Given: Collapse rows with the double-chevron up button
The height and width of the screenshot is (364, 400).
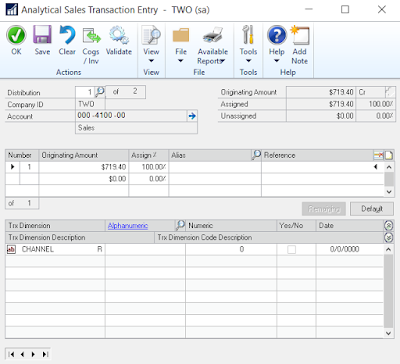Looking at the screenshot, I should pyautogui.click(x=388, y=226).
